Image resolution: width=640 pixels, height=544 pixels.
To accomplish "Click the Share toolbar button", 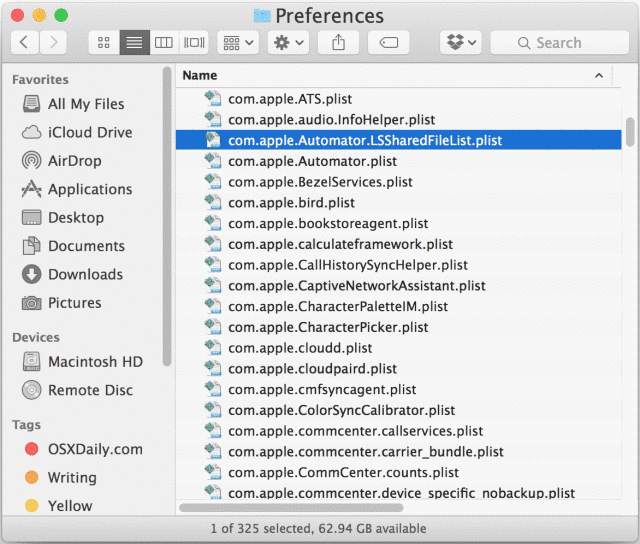I will click(x=338, y=43).
